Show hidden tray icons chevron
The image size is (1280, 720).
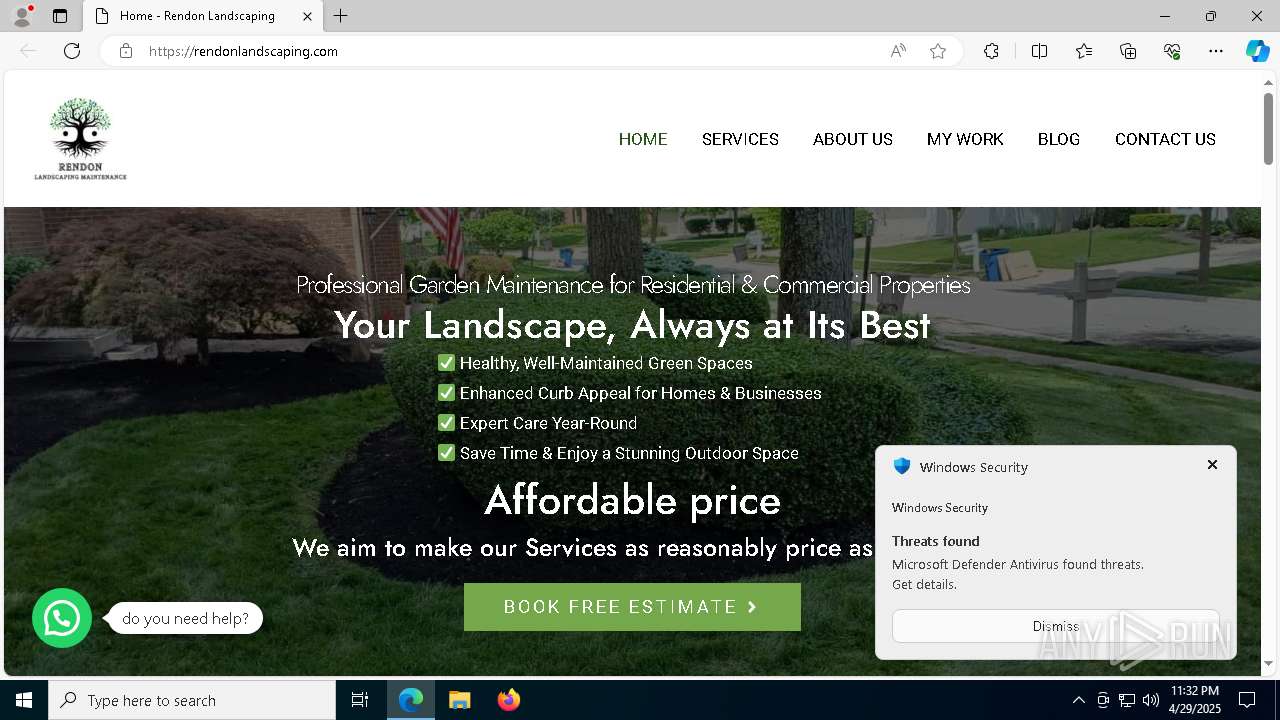tap(1078, 700)
